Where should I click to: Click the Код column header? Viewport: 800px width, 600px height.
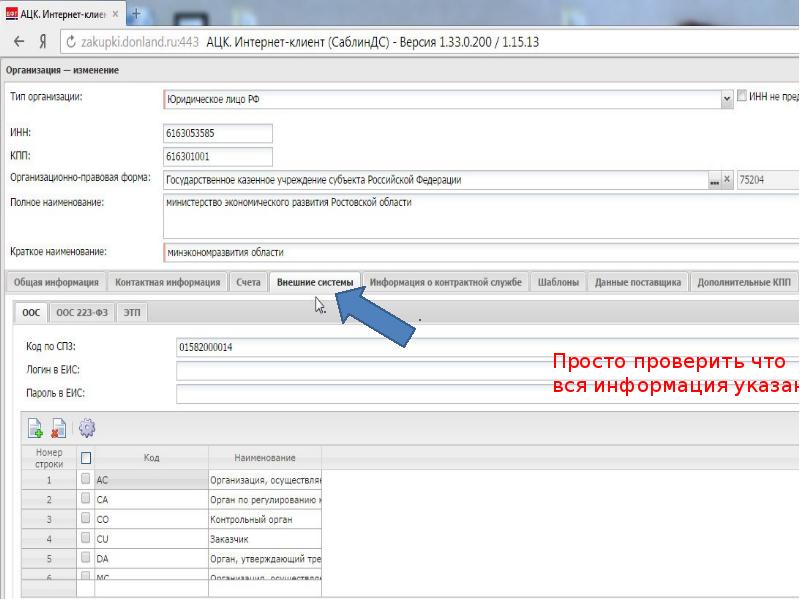coord(152,458)
